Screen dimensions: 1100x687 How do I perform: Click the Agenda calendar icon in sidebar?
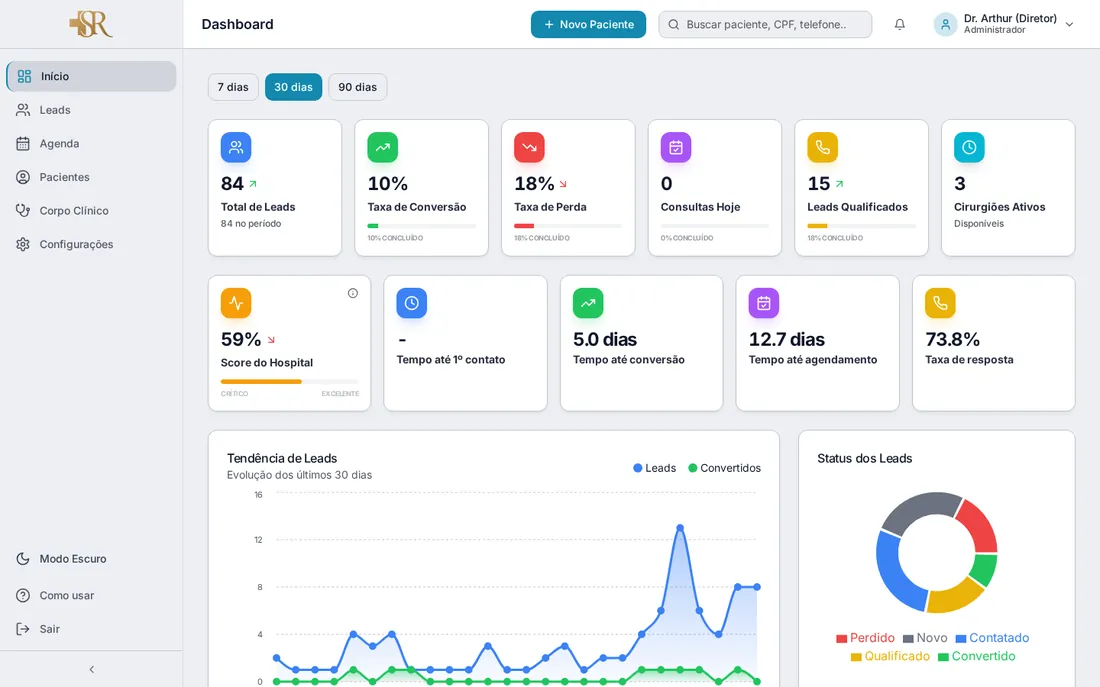coord(23,144)
